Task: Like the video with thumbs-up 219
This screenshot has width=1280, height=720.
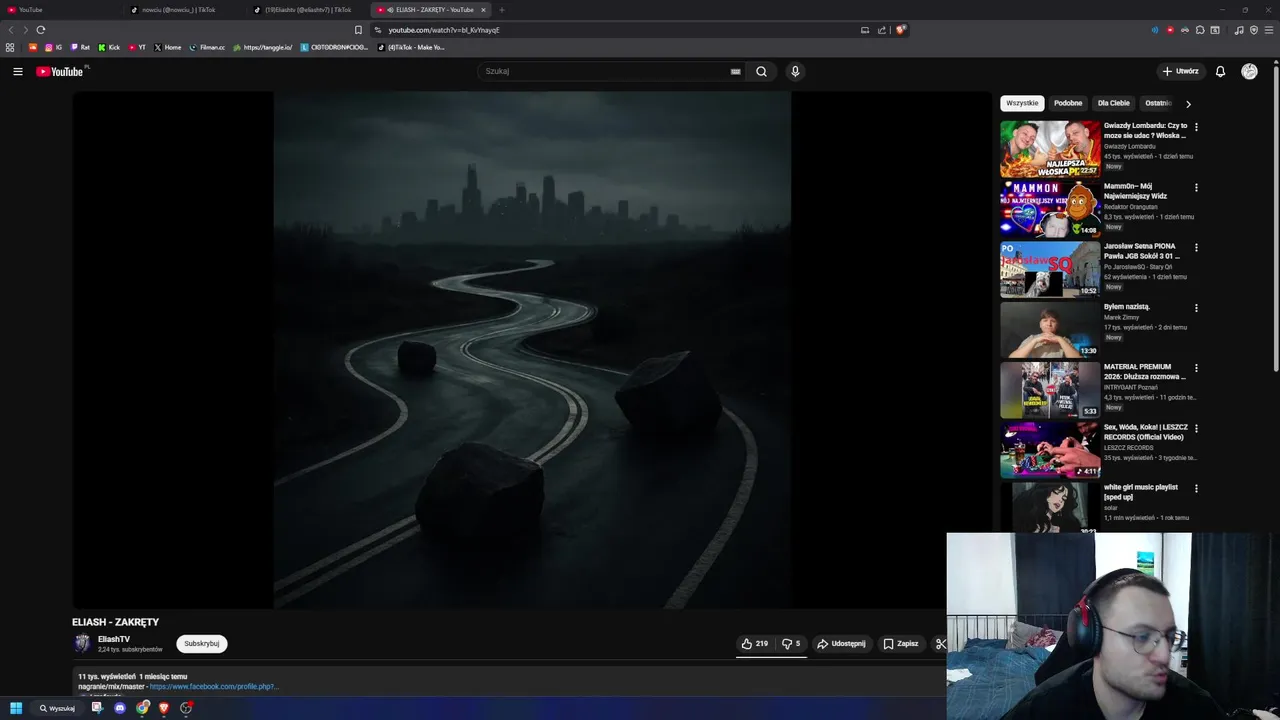Action: click(x=755, y=644)
